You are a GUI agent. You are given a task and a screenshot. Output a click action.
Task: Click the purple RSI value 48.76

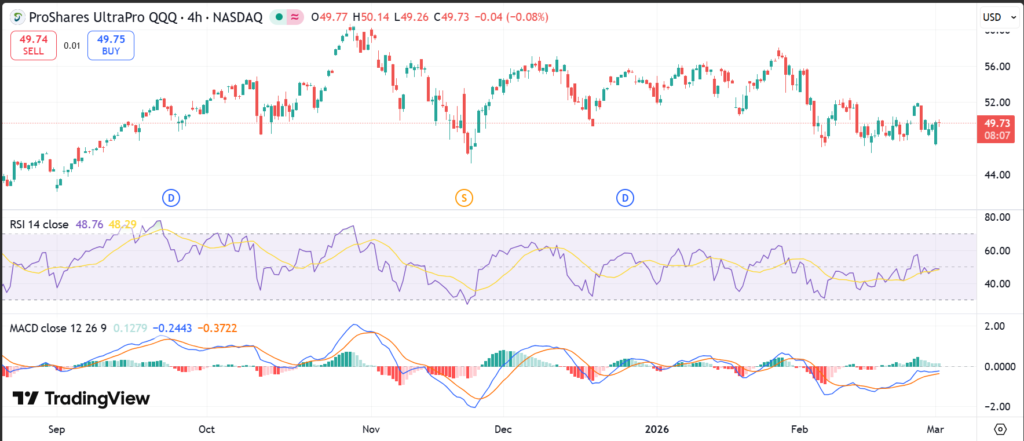pos(89,225)
